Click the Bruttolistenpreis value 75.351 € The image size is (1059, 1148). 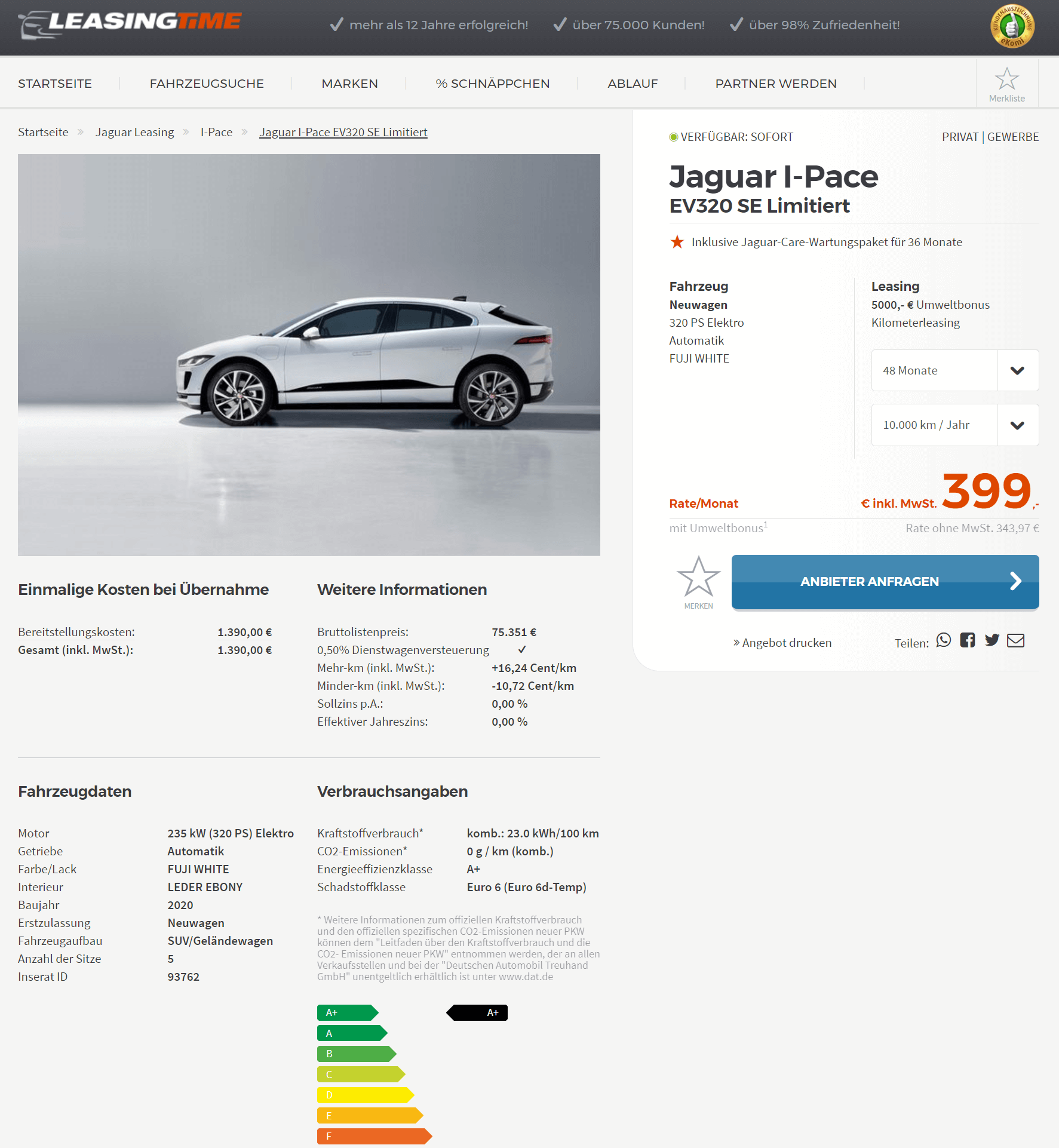tap(514, 632)
